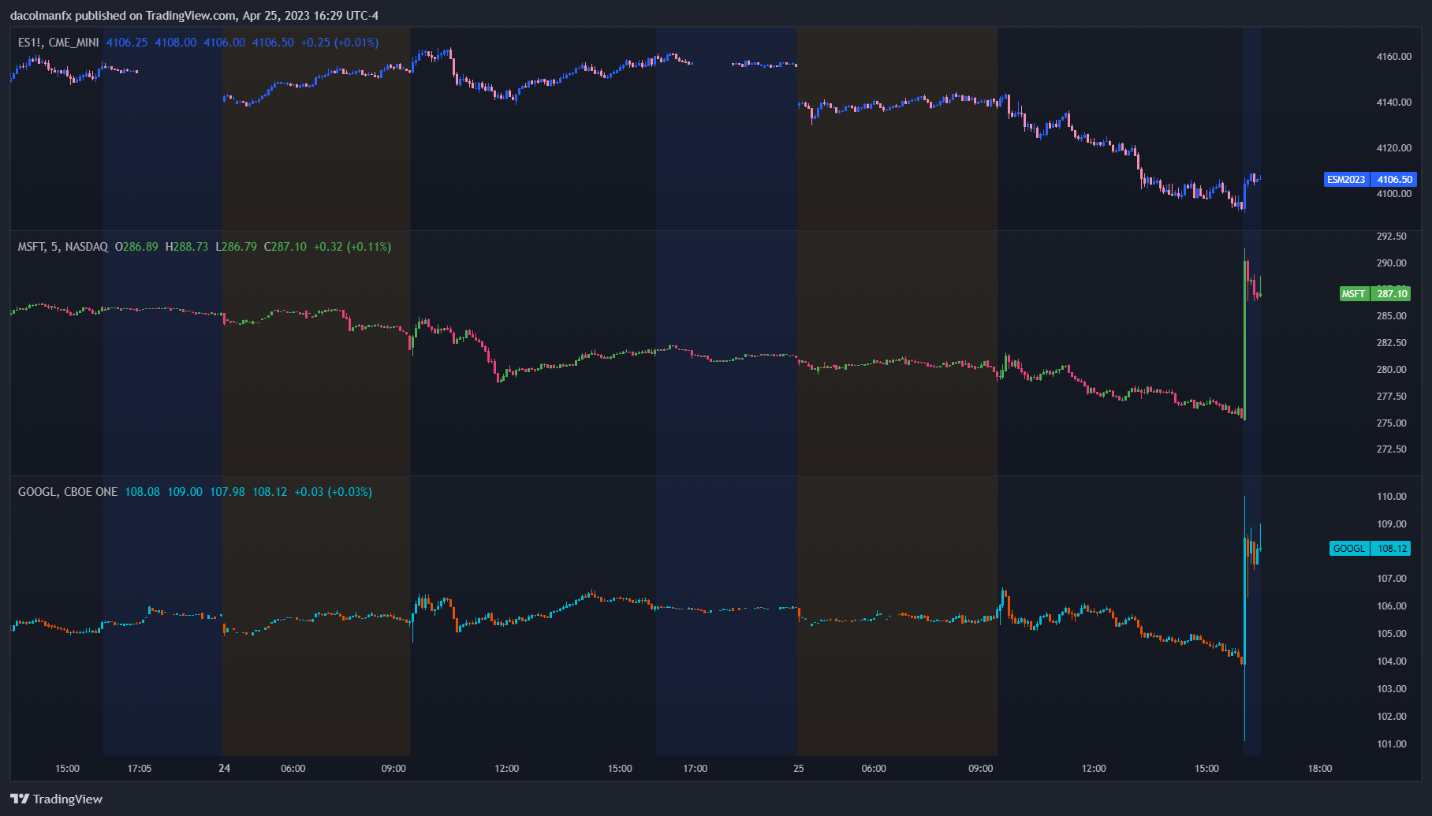This screenshot has width=1432, height=816.
Task: Click the 280.00 price axis label
Action: [1392, 370]
